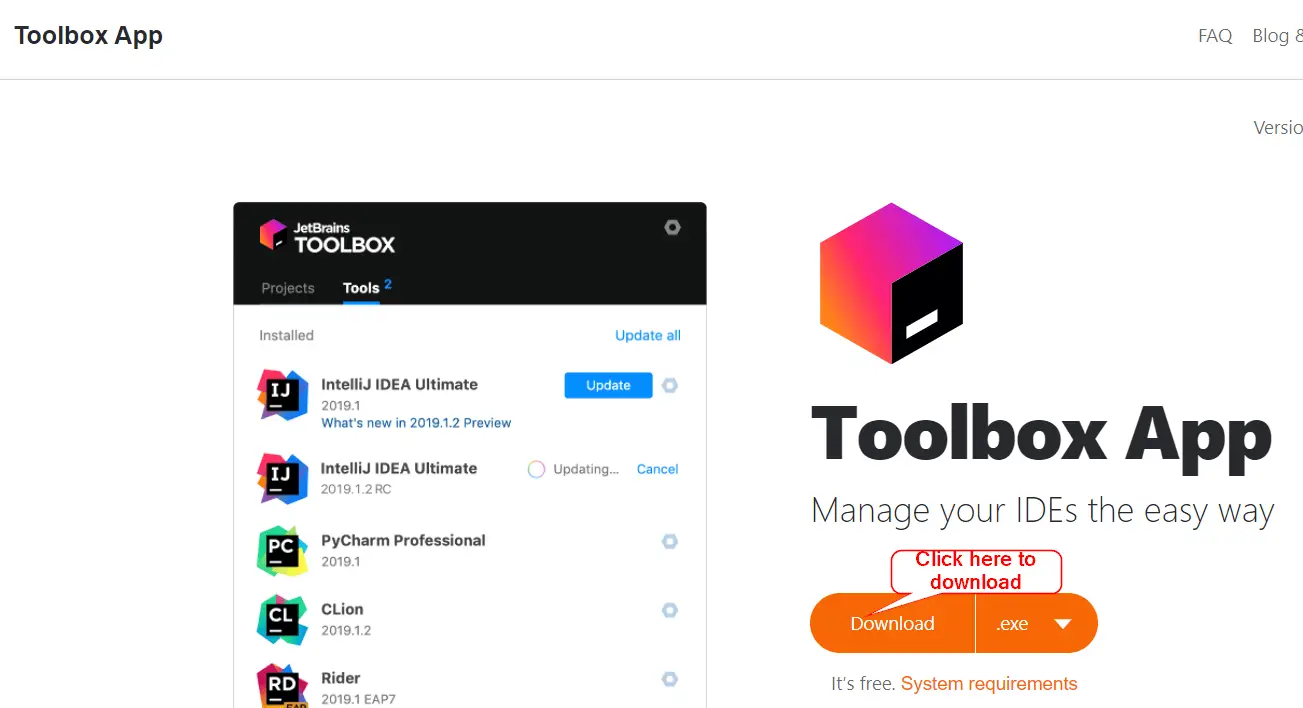This screenshot has width=1303, height=708.
Task: Click the blue Update button
Action: [608, 385]
